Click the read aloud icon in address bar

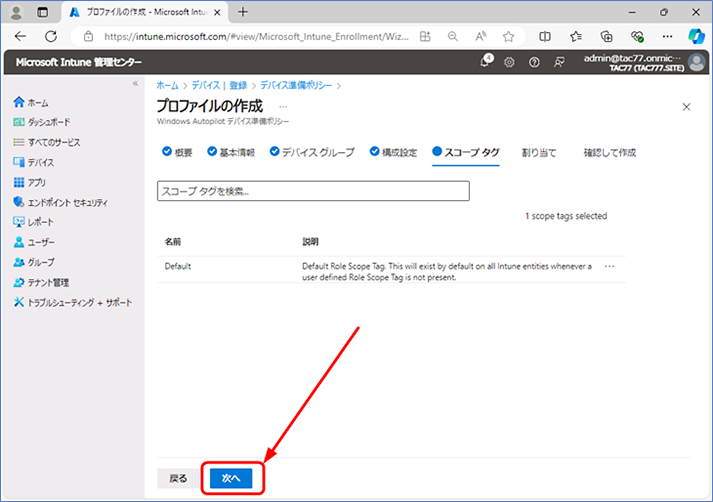click(481, 36)
